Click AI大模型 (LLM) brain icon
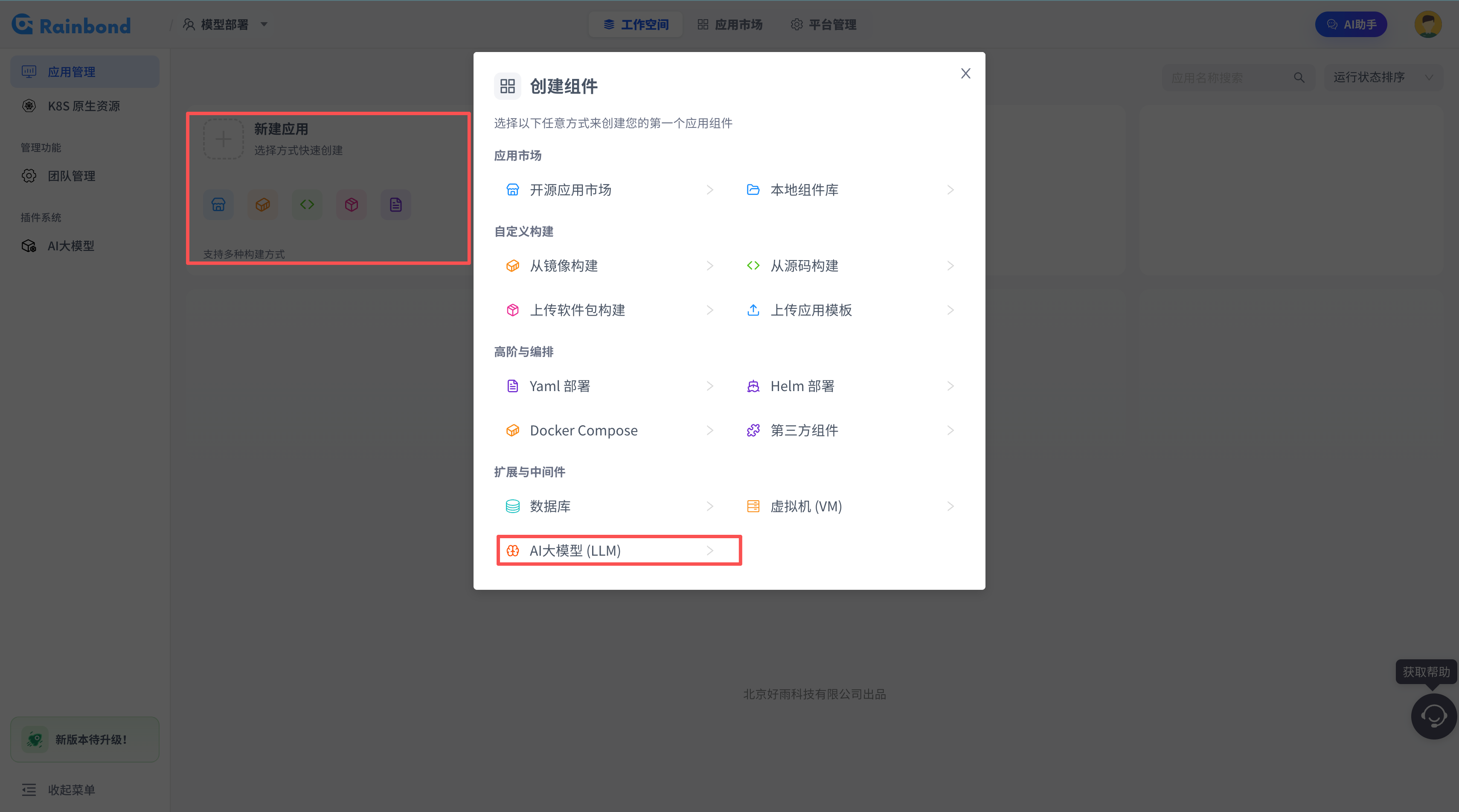 pyautogui.click(x=513, y=551)
